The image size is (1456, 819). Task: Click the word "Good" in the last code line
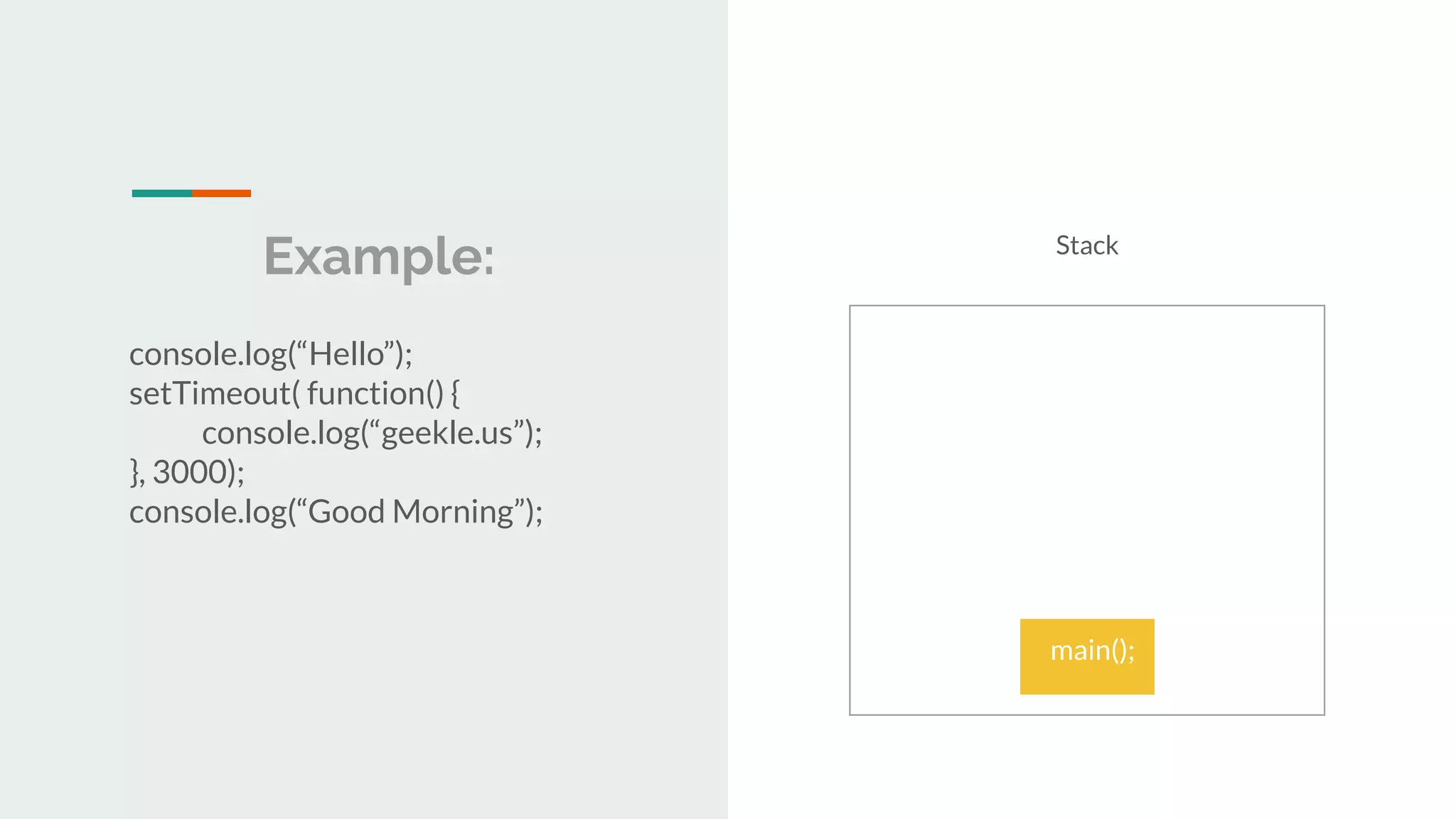[x=346, y=512]
